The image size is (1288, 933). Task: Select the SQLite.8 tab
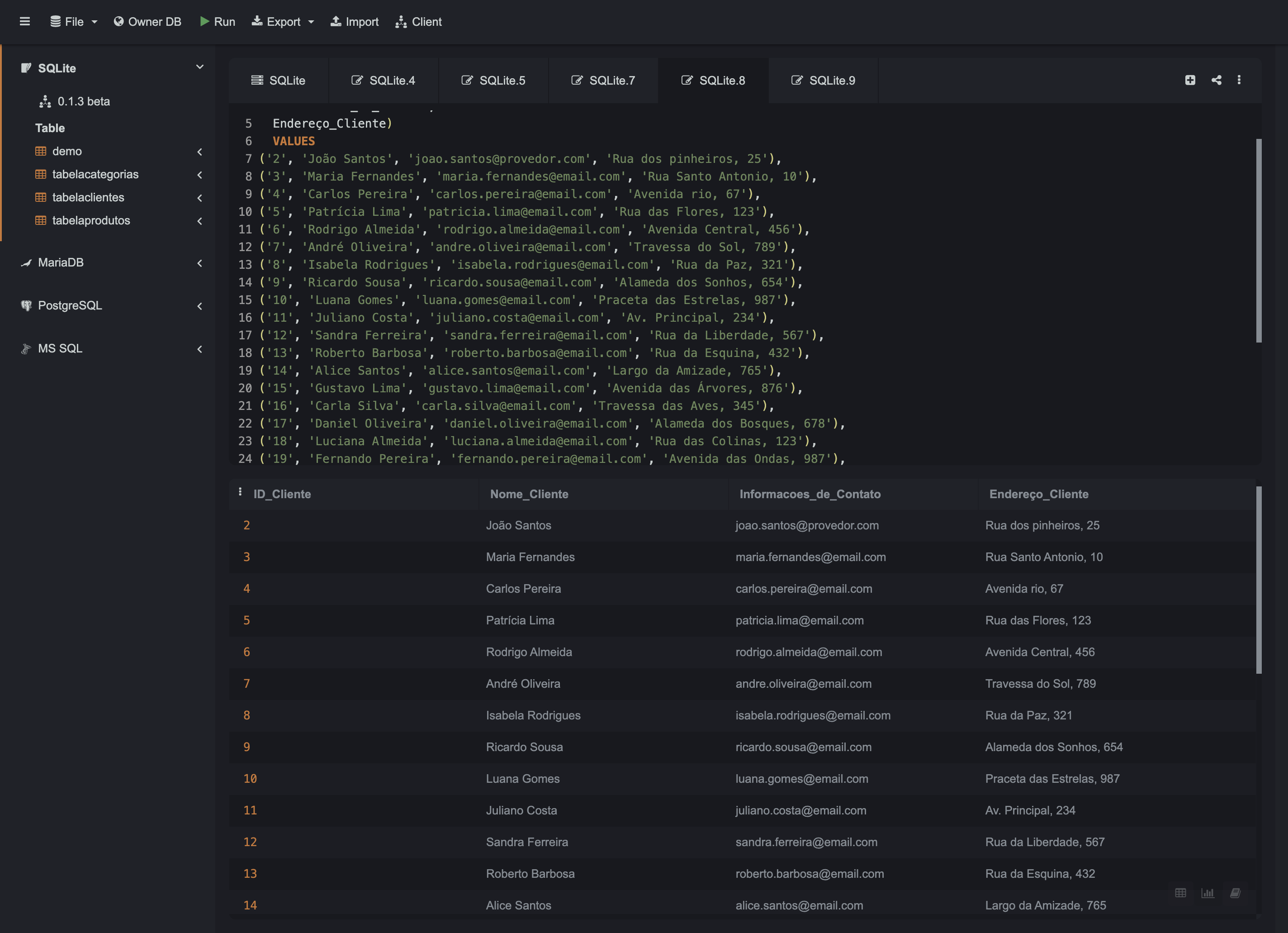[713, 80]
